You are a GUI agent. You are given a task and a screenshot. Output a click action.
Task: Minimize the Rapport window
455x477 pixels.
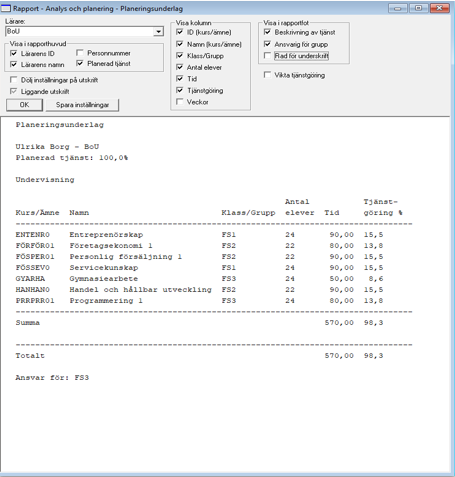398,8
